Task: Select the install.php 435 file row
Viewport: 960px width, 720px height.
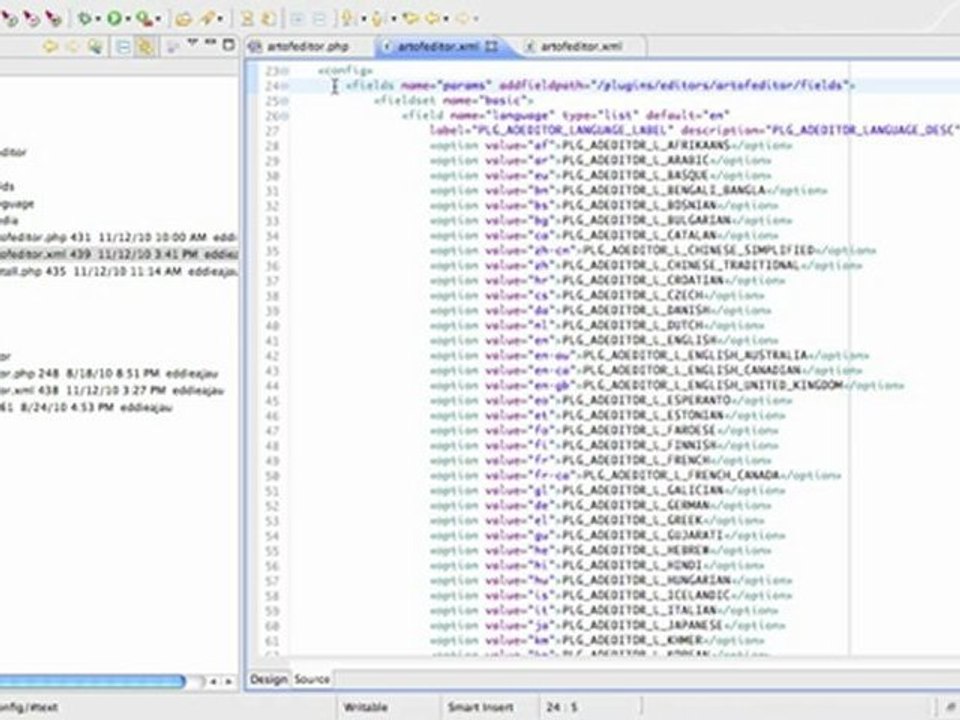Action: pyautogui.click(x=119, y=271)
